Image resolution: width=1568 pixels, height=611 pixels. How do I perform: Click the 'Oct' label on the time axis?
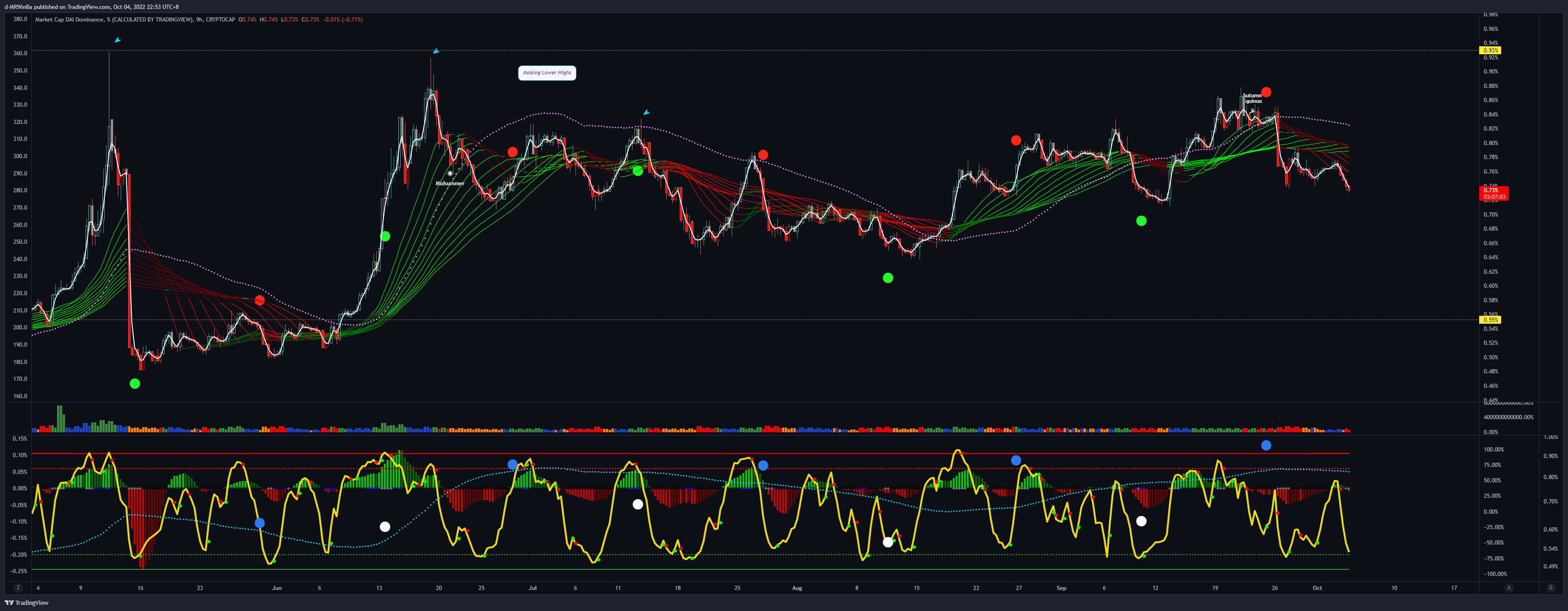click(x=1317, y=588)
